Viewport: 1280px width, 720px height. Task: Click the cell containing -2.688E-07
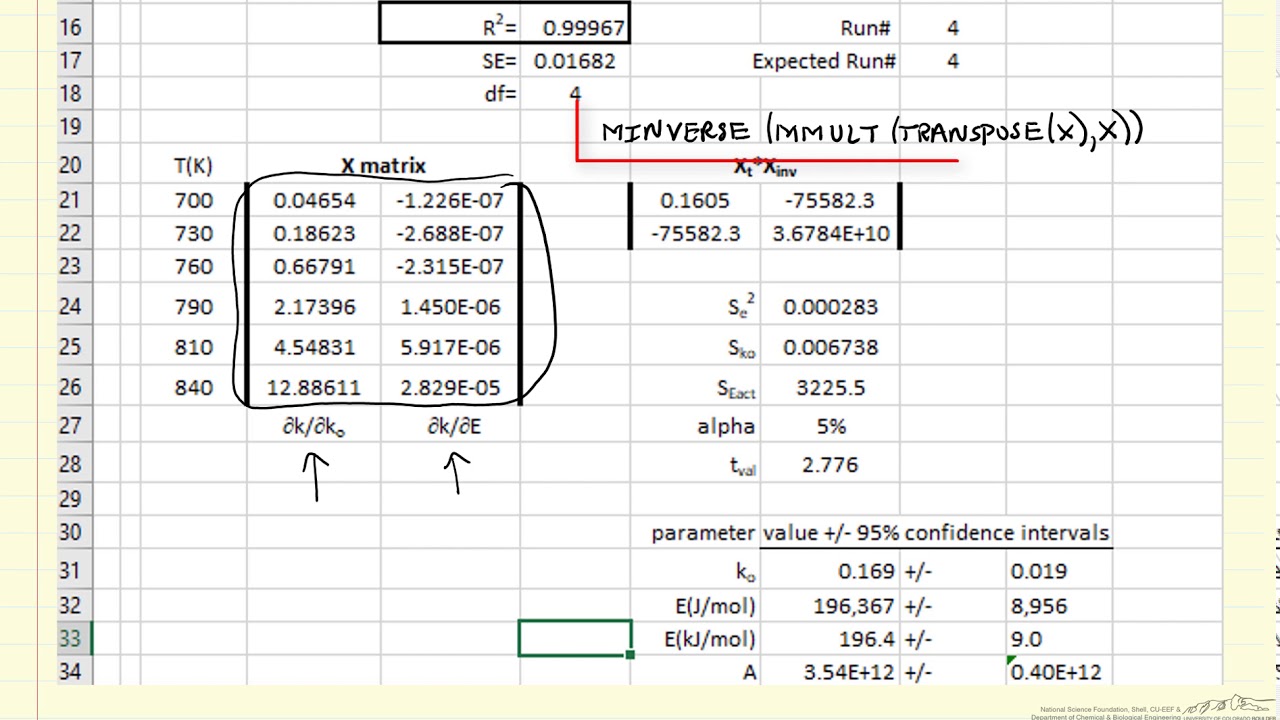tap(450, 233)
